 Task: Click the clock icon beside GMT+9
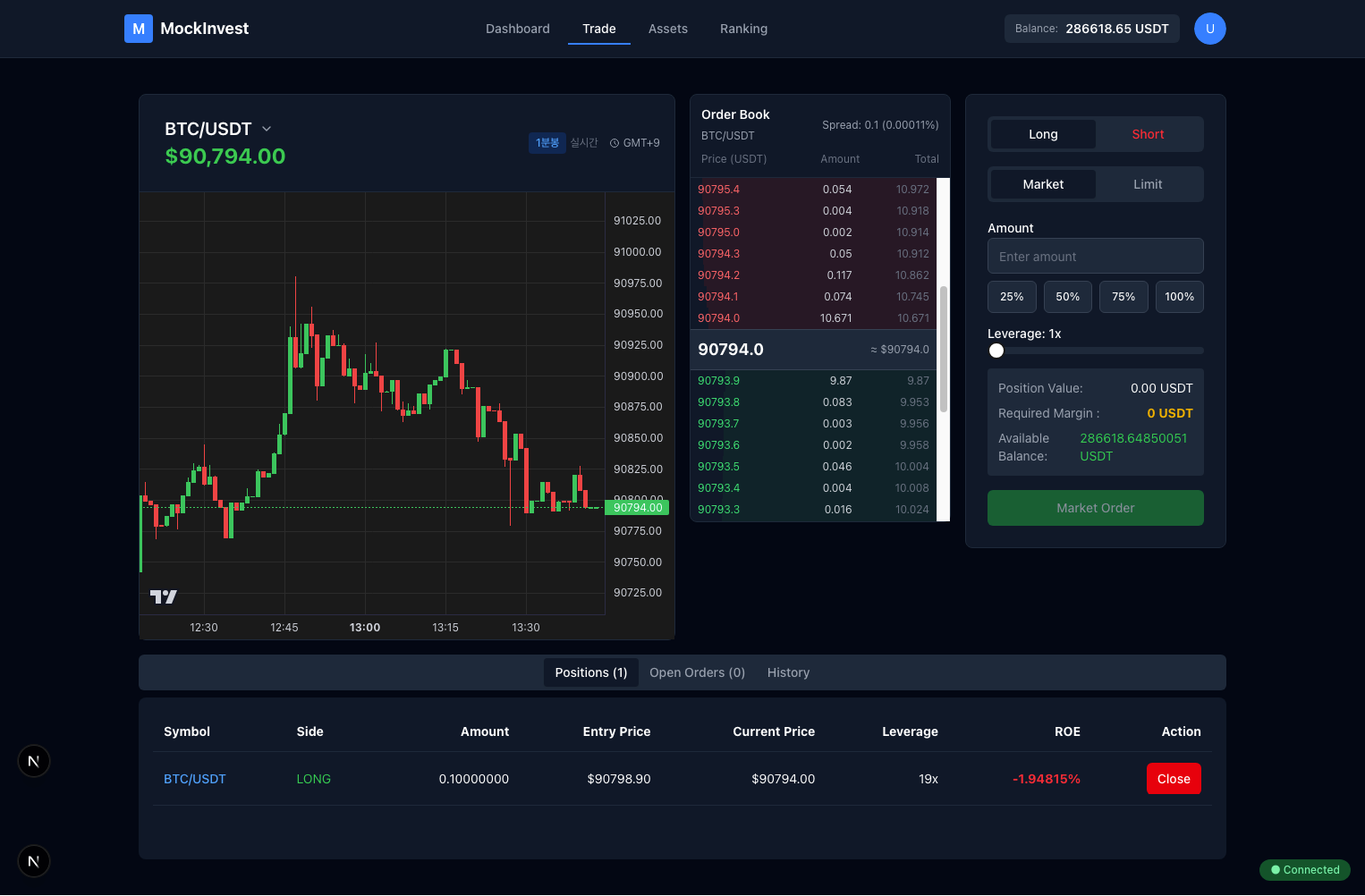(615, 143)
